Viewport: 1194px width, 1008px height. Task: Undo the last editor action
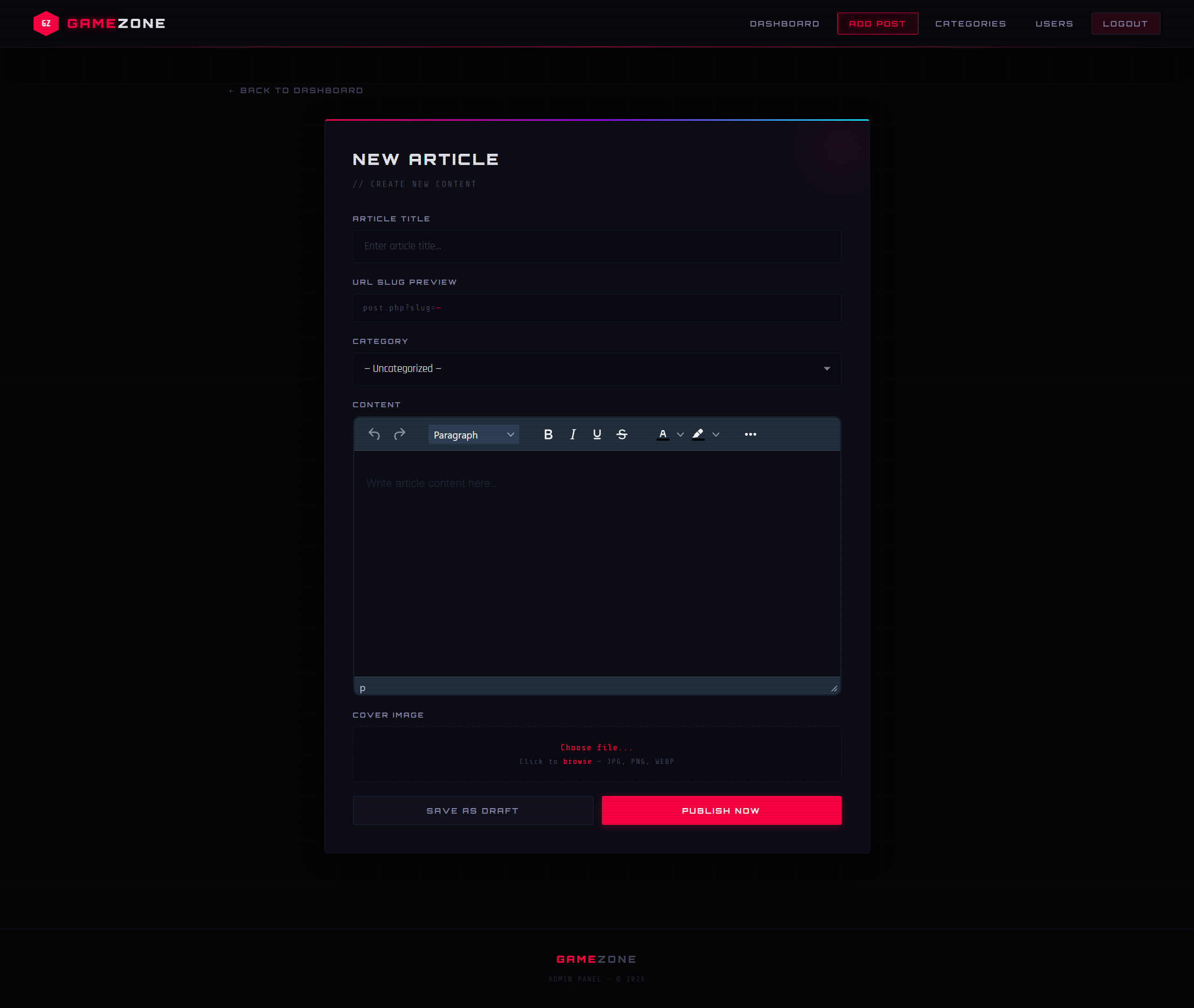coord(374,434)
